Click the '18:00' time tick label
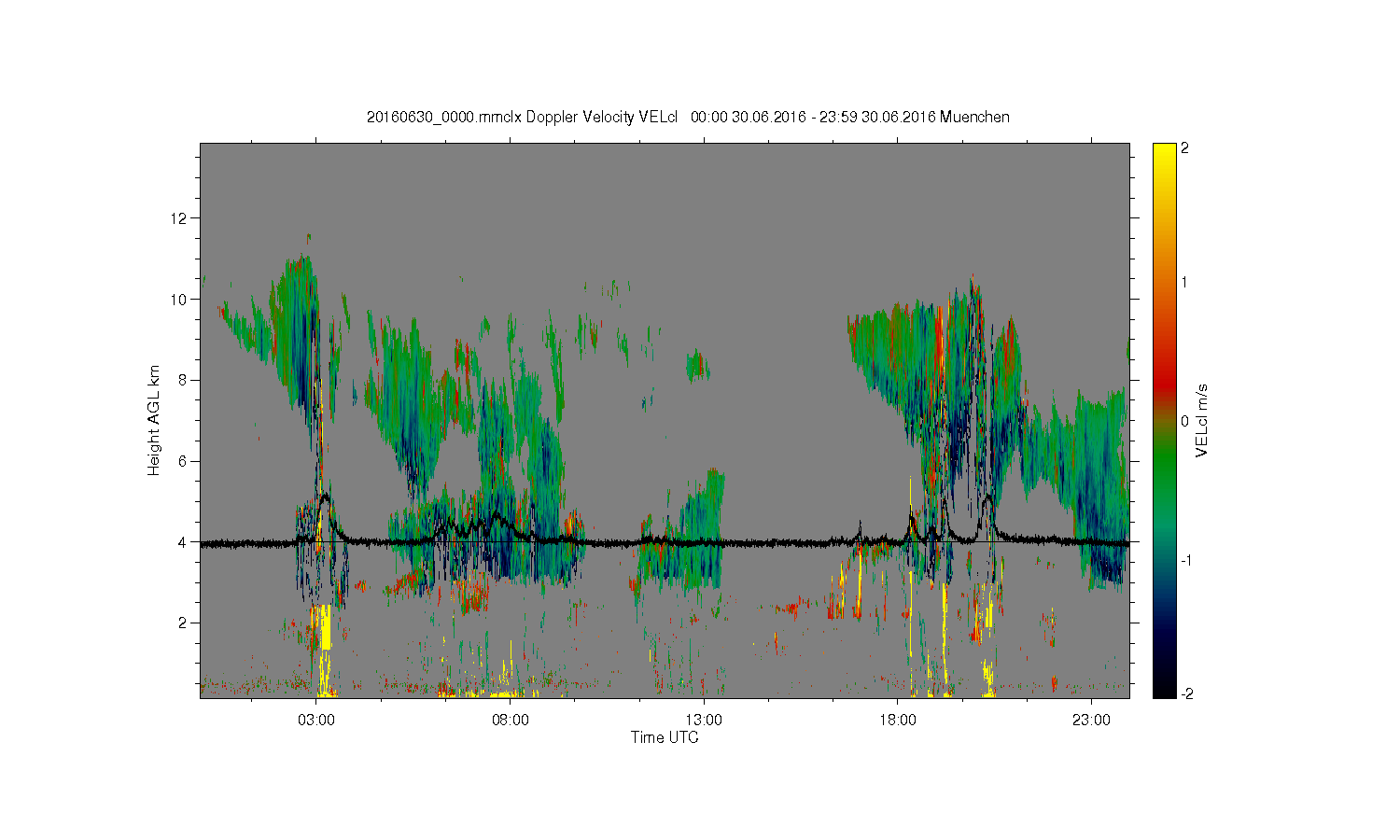This screenshot has height=840, width=1400. point(898,721)
